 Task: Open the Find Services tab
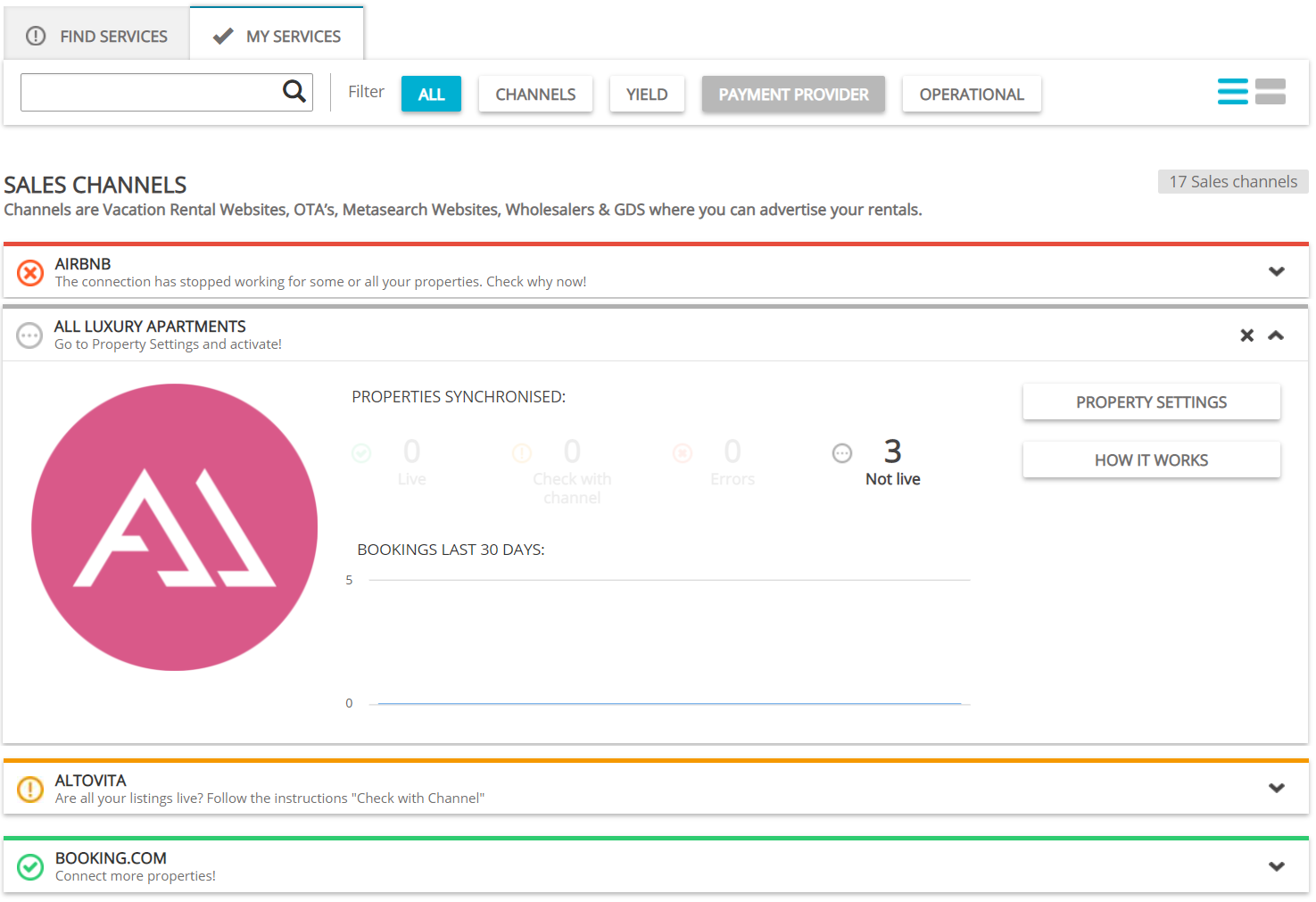96,36
